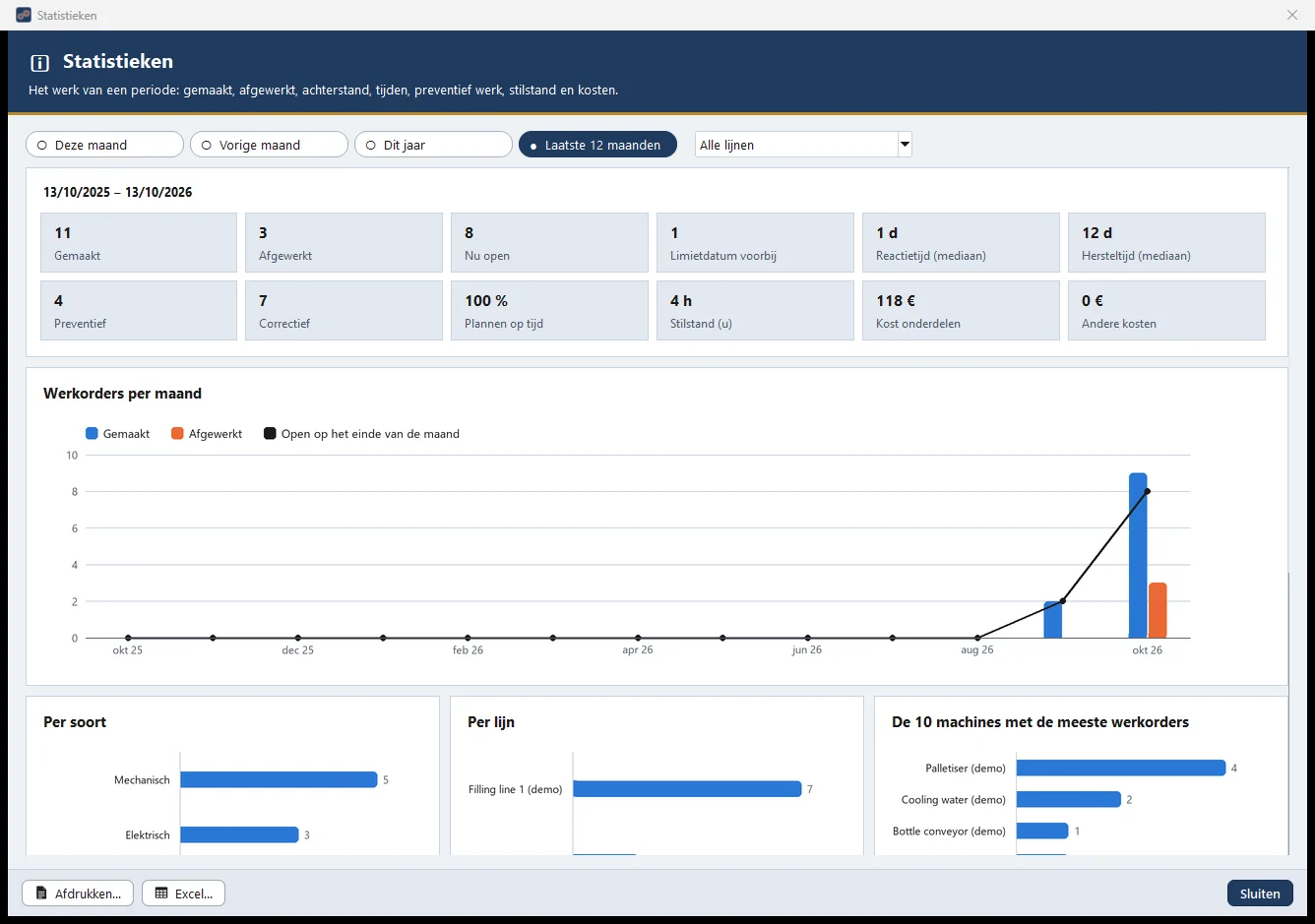The width and height of the screenshot is (1315, 924).
Task: Click the app icon in the title bar
Action: point(24,15)
